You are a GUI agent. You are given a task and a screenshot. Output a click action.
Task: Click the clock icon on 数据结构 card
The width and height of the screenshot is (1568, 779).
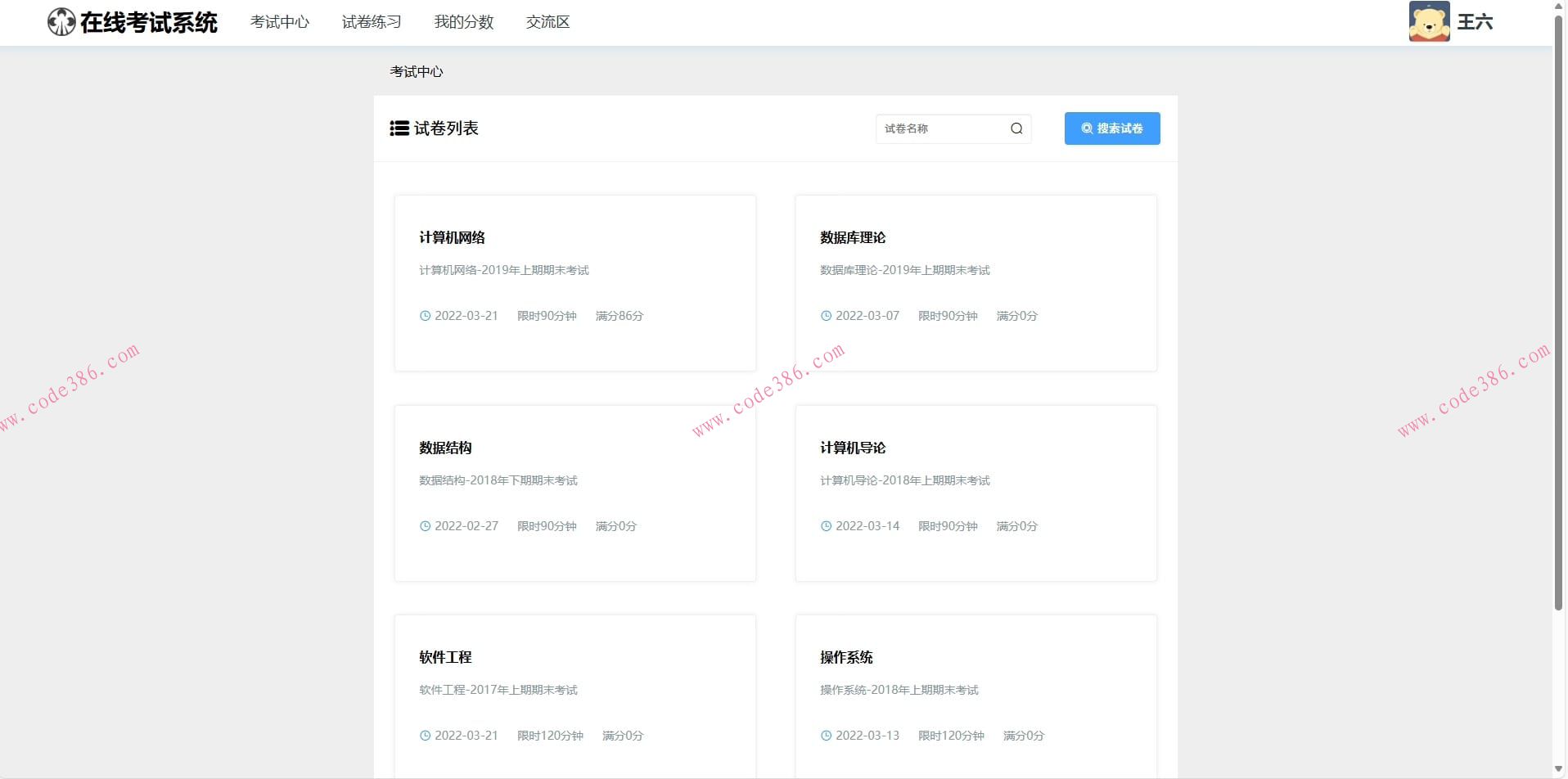click(x=424, y=526)
